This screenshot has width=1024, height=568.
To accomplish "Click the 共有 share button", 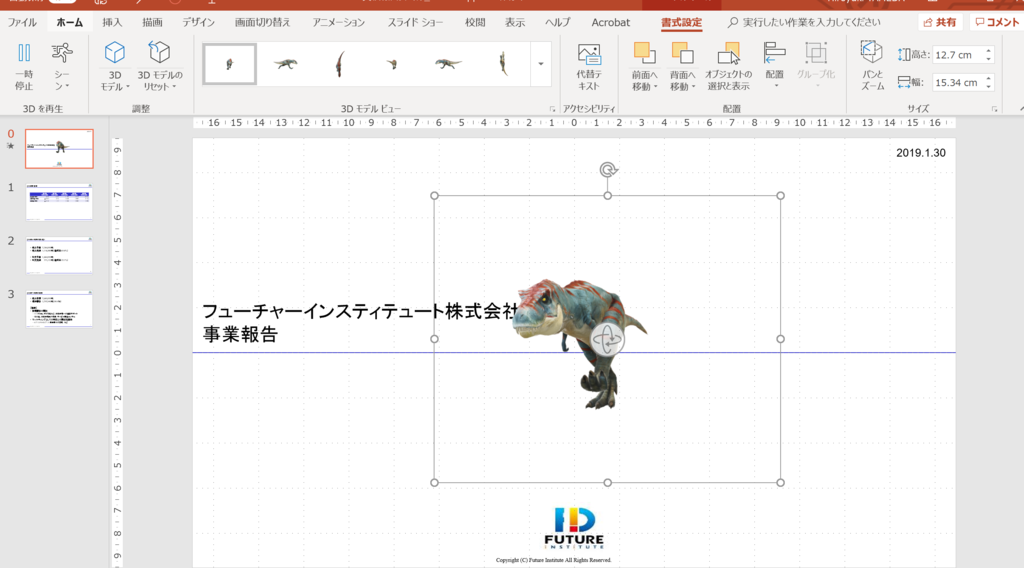I will tap(940, 22).
